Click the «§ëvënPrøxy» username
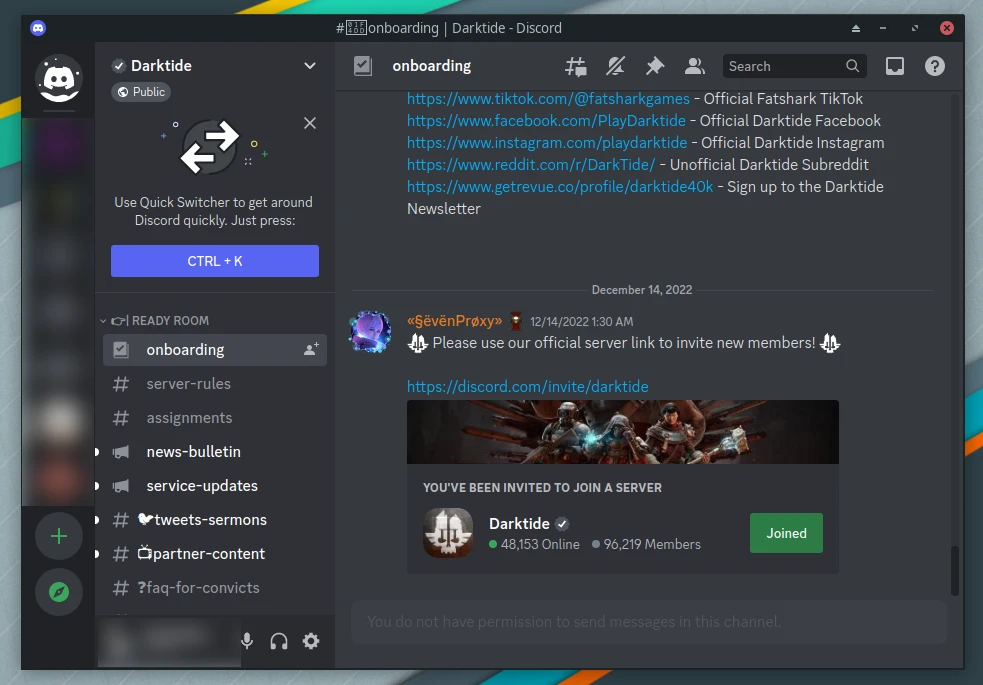 [455, 321]
